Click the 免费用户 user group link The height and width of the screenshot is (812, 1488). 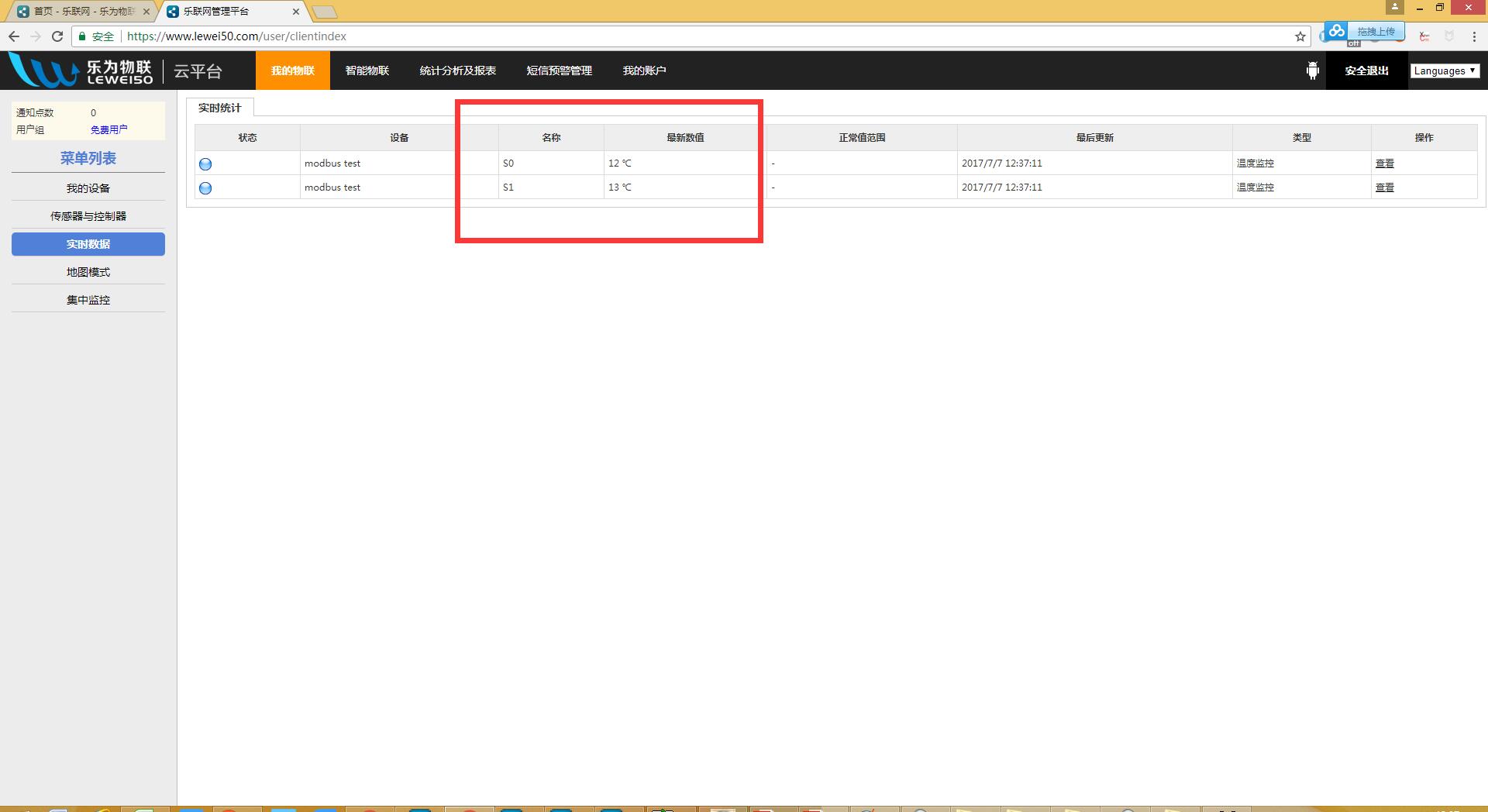coord(108,130)
